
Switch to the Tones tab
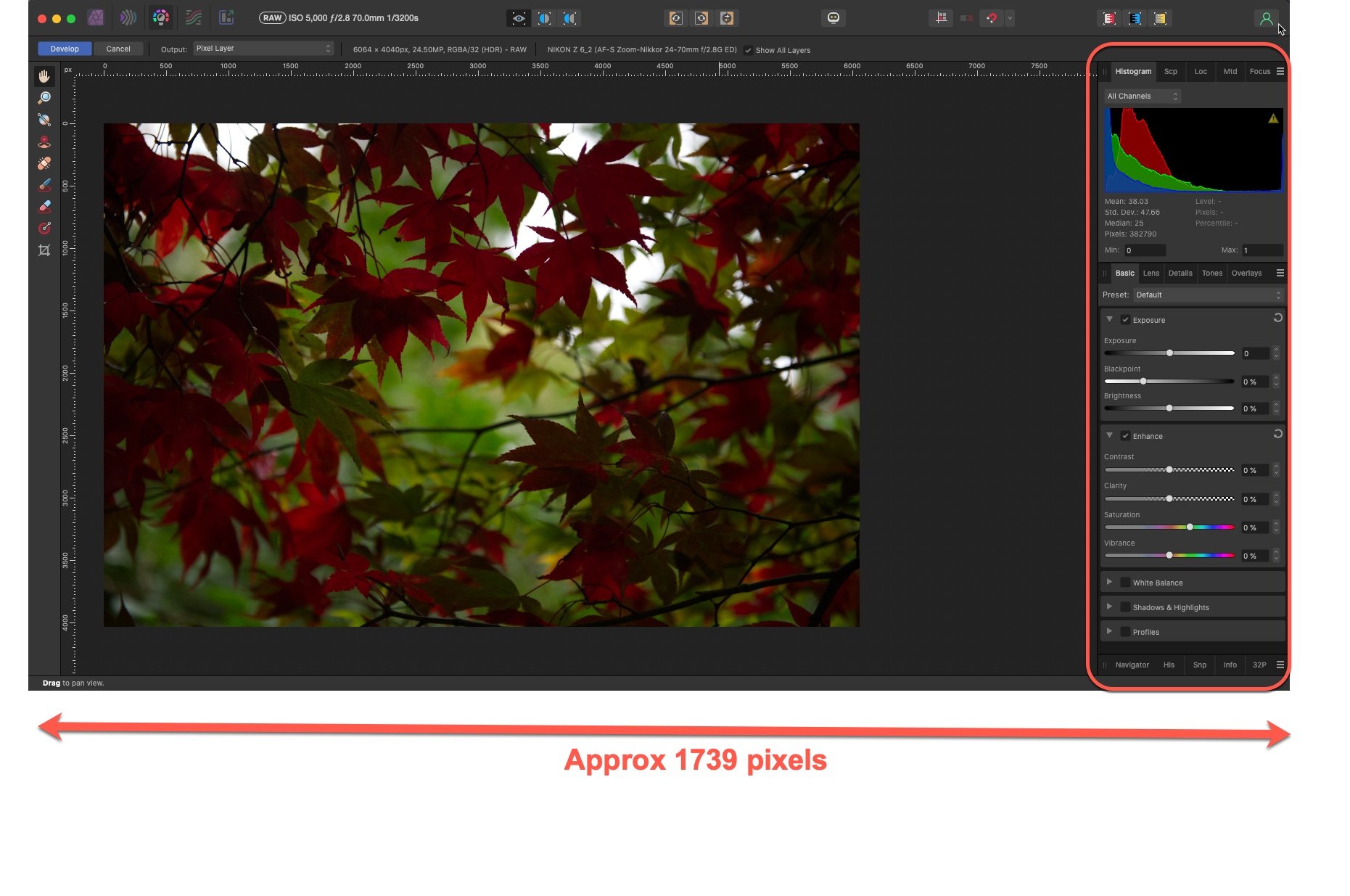click(1212, 273)
